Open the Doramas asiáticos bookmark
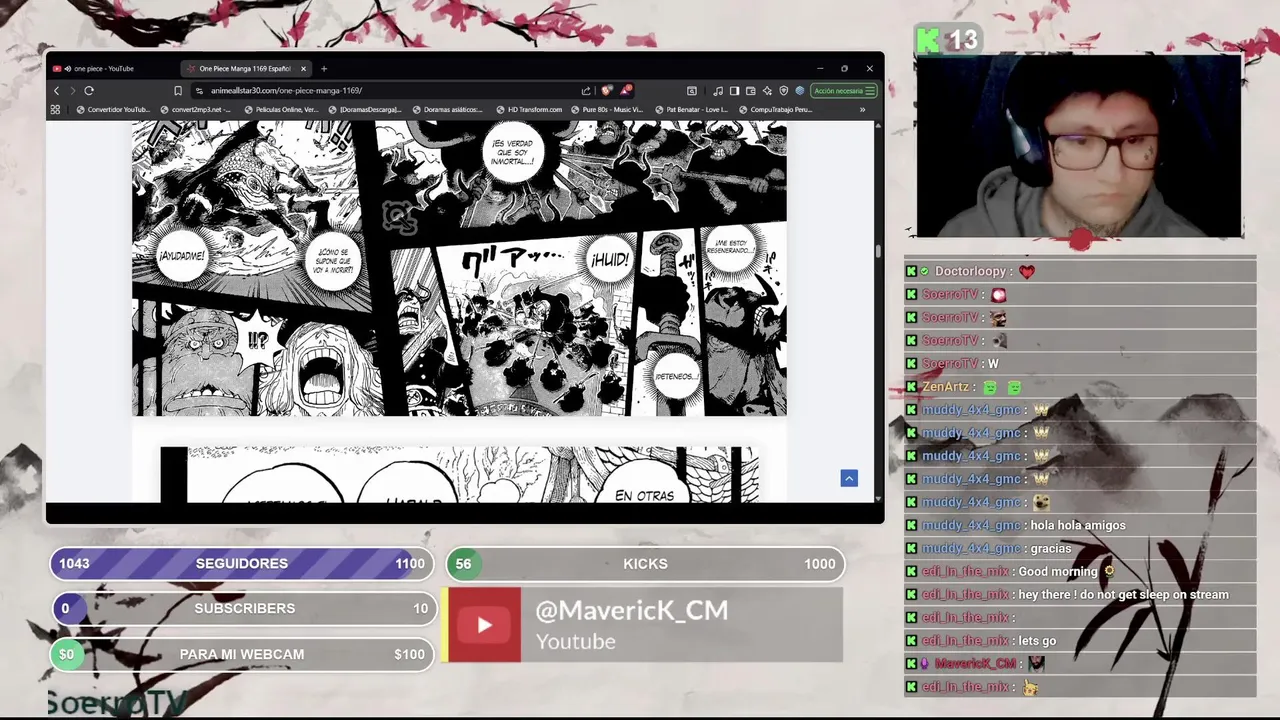This screenshot has height=720, width=1280. coord(448,109)
